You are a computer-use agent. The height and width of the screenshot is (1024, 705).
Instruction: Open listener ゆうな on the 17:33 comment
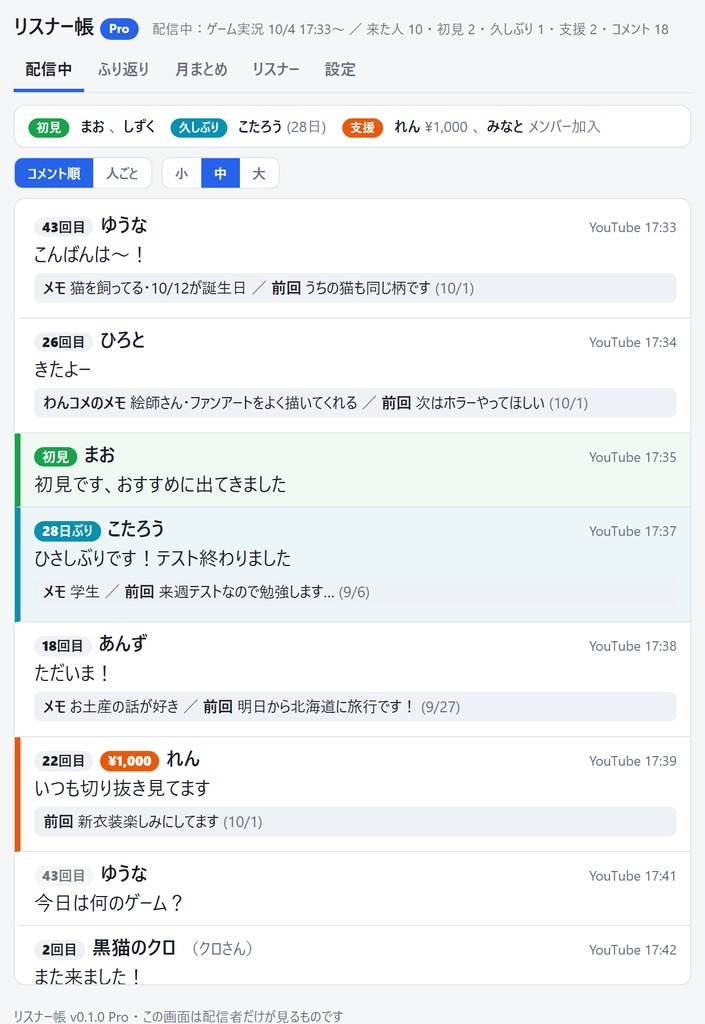coord(124,225)
